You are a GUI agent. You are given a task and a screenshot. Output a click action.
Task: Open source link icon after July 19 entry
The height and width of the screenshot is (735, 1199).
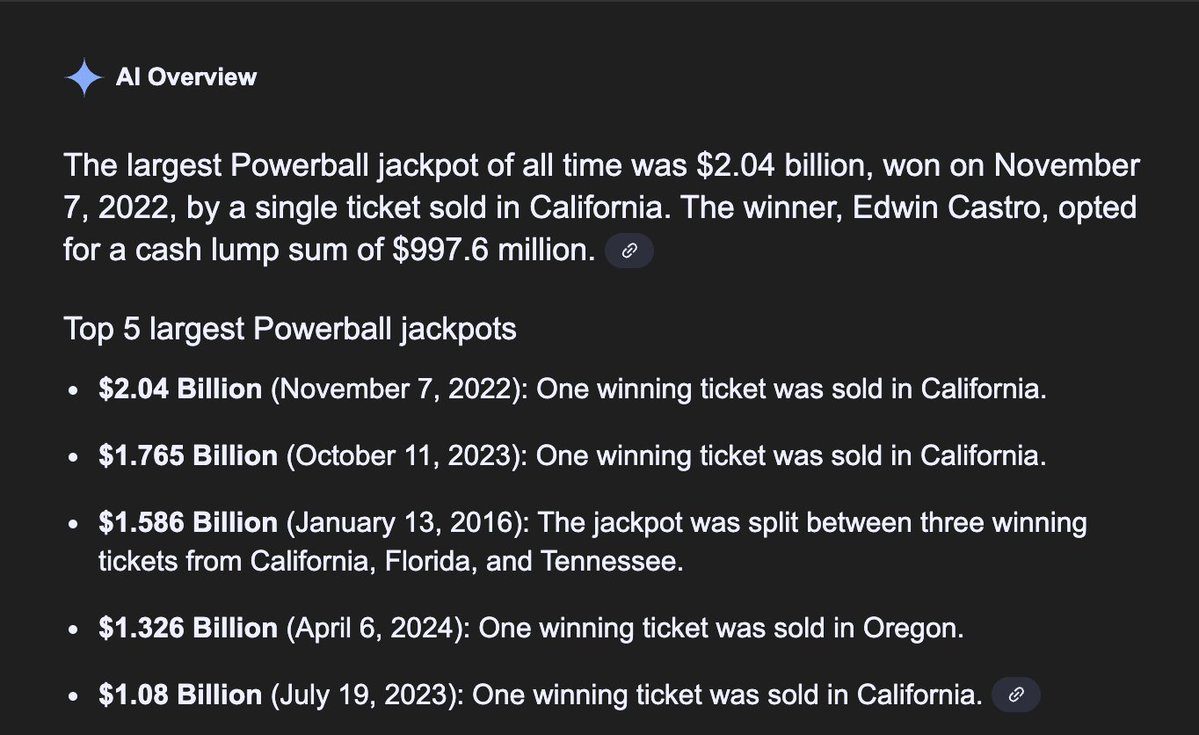1015,694
